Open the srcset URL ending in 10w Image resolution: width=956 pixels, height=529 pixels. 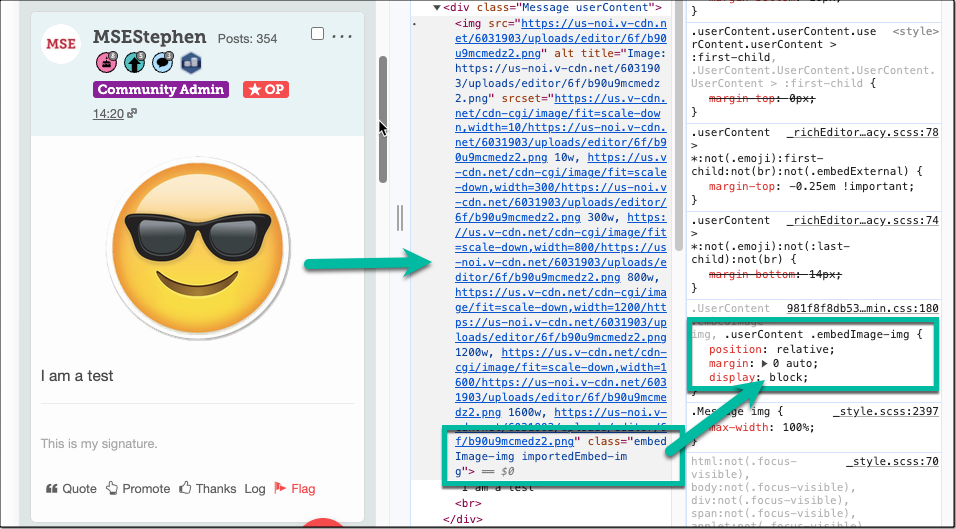561,128
